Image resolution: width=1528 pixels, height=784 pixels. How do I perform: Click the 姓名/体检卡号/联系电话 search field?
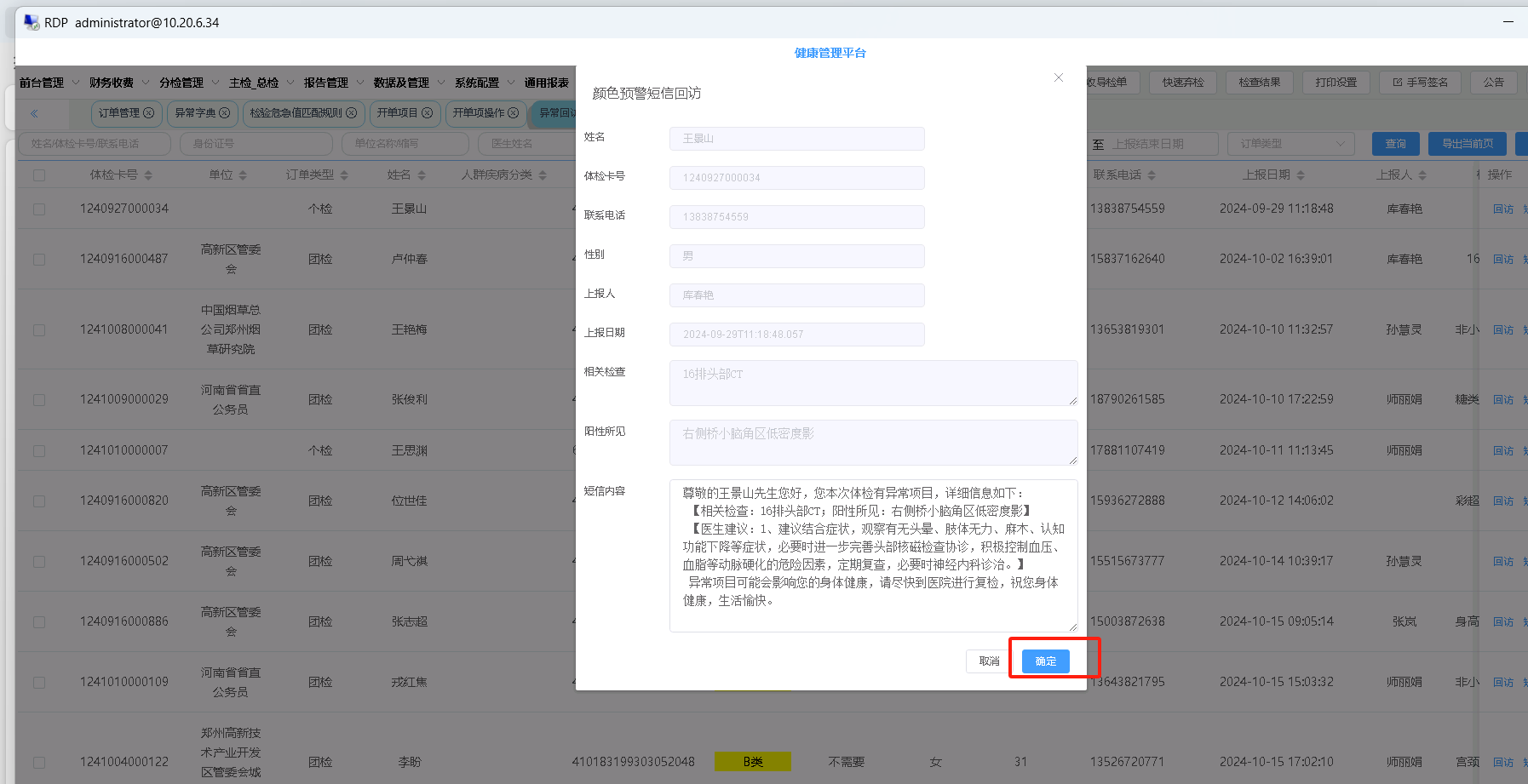pyautogui.click(x=95, y=144)
